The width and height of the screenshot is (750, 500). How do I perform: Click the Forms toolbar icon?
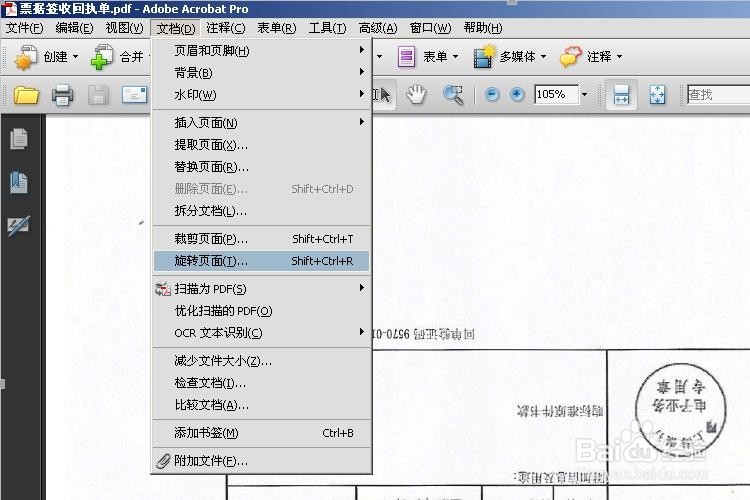click(x=406, y=57)
